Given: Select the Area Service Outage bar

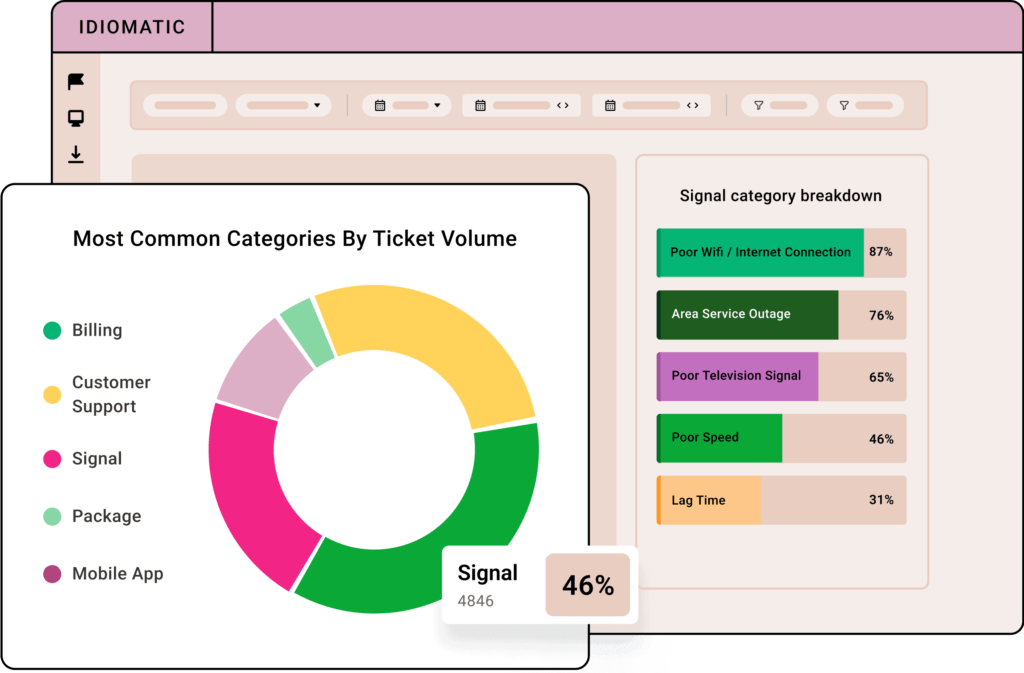Looking at the screenshot, I should point(746,315).
